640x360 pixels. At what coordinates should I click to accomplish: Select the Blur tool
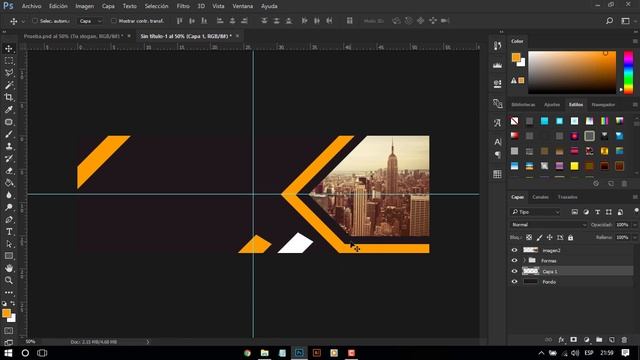point(9,195)
